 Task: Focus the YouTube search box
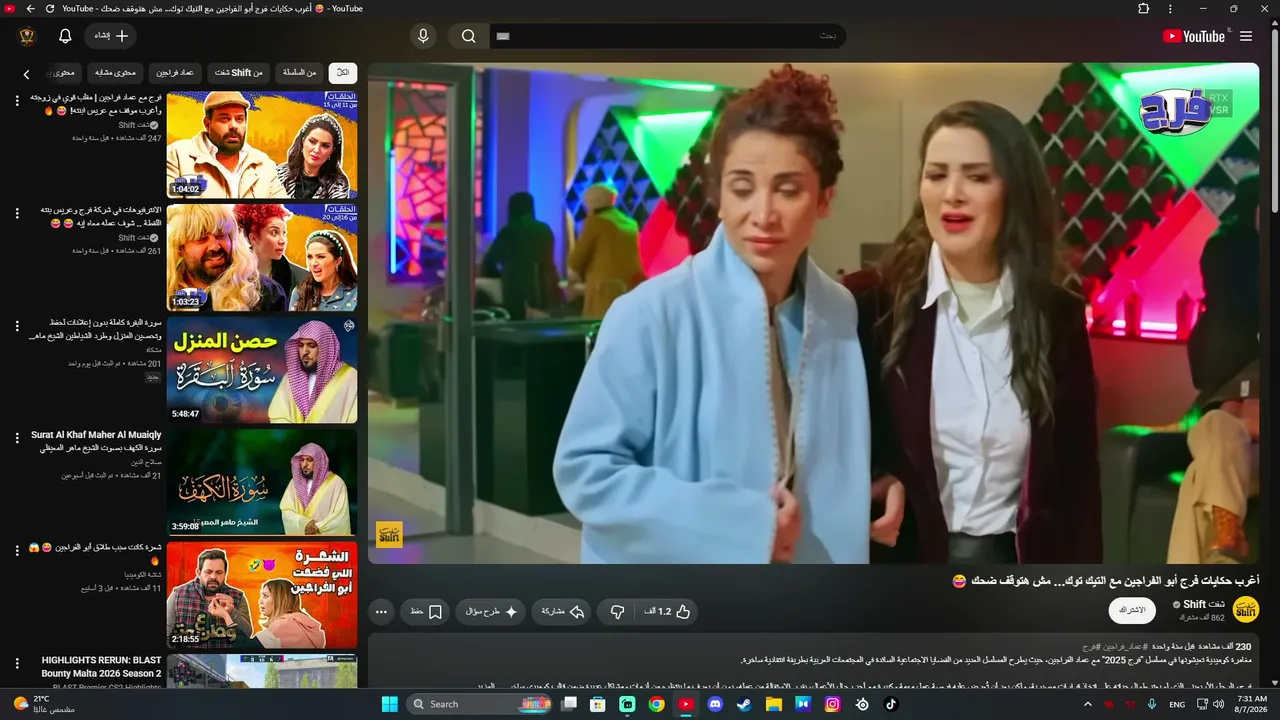tap(667, 36)
